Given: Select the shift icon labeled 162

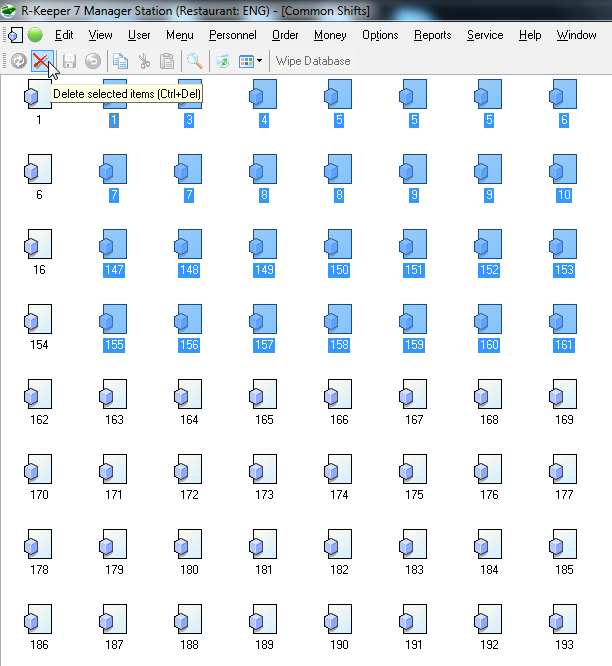Looking at the screenshot, I should [38, 394].
